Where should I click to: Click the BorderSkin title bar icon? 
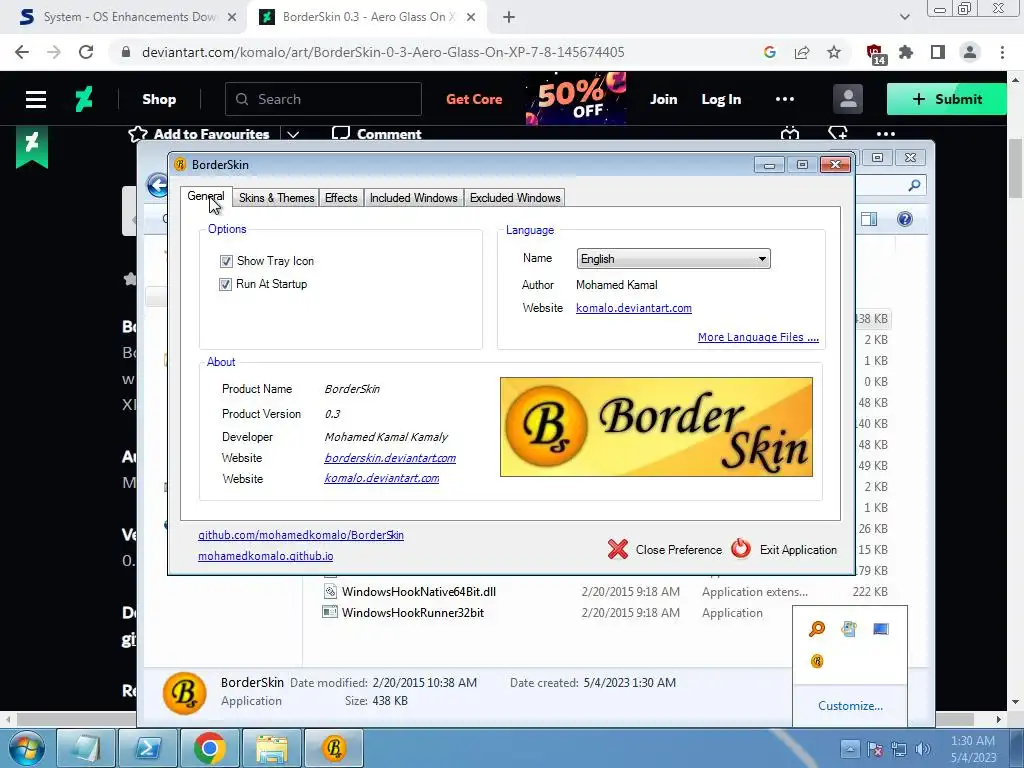[x=180, y=165]
